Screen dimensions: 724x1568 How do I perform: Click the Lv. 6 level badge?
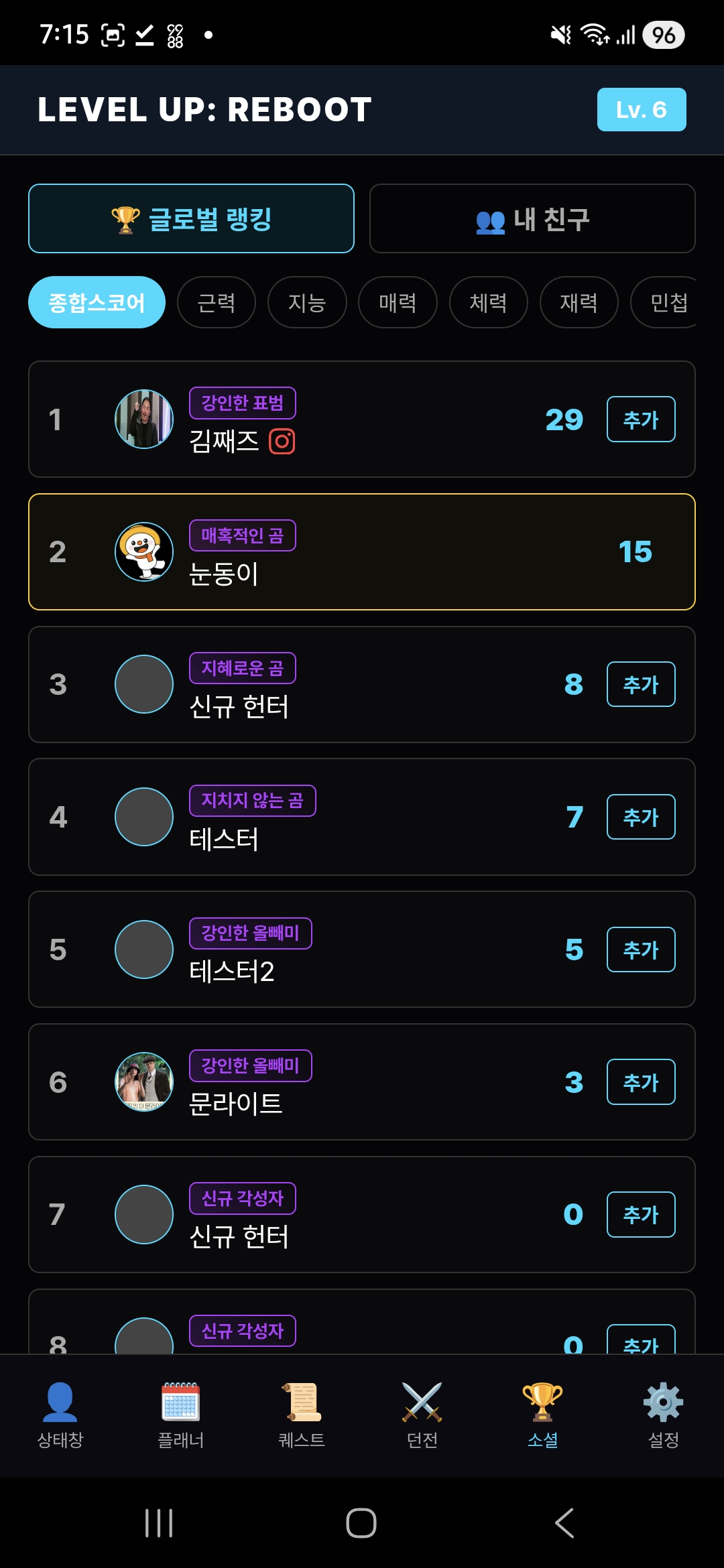click(642, 109)
